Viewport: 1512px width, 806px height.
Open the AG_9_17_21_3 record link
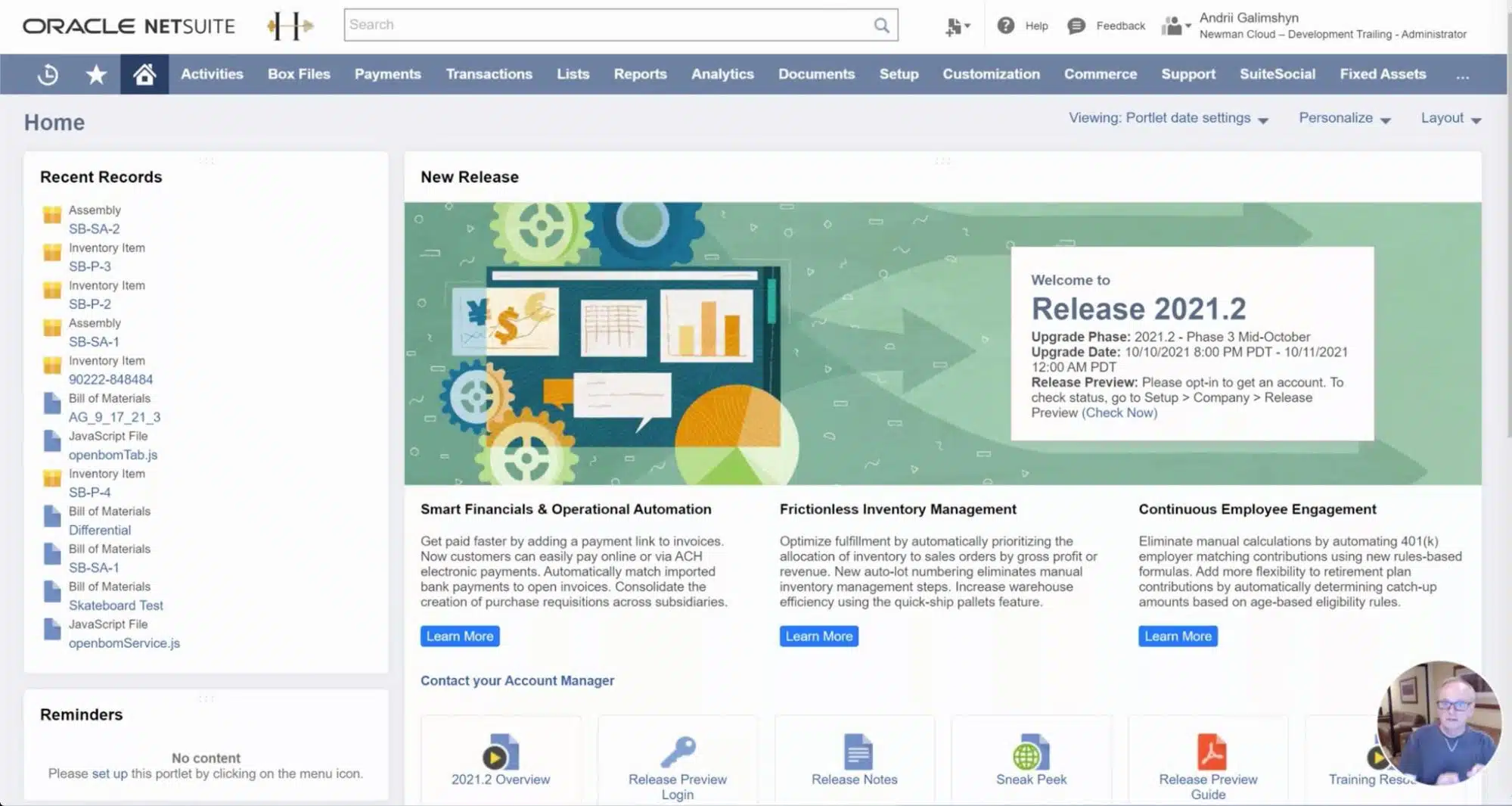coord(114,417)
